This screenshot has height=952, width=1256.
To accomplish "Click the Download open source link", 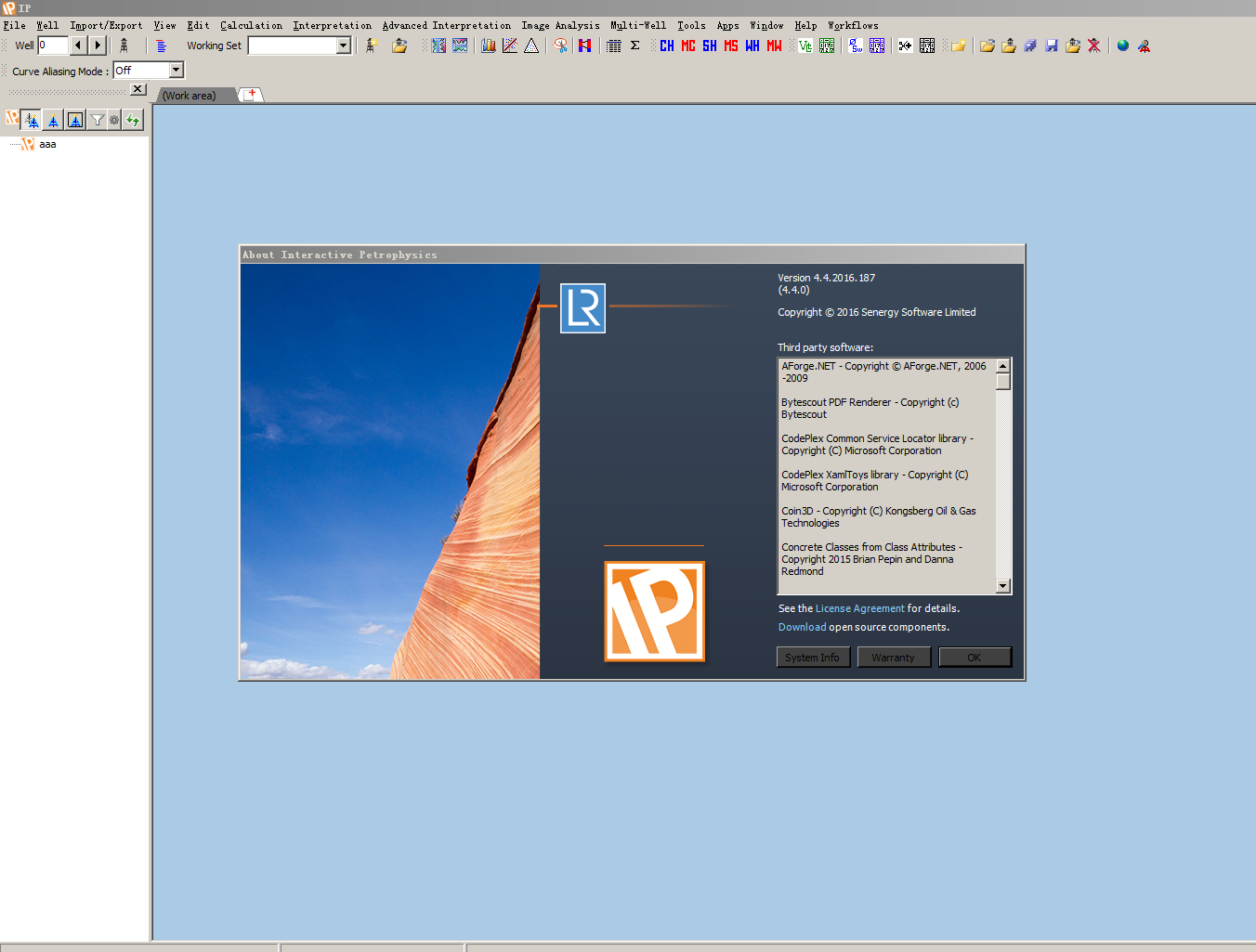I will tap(803, 628).
